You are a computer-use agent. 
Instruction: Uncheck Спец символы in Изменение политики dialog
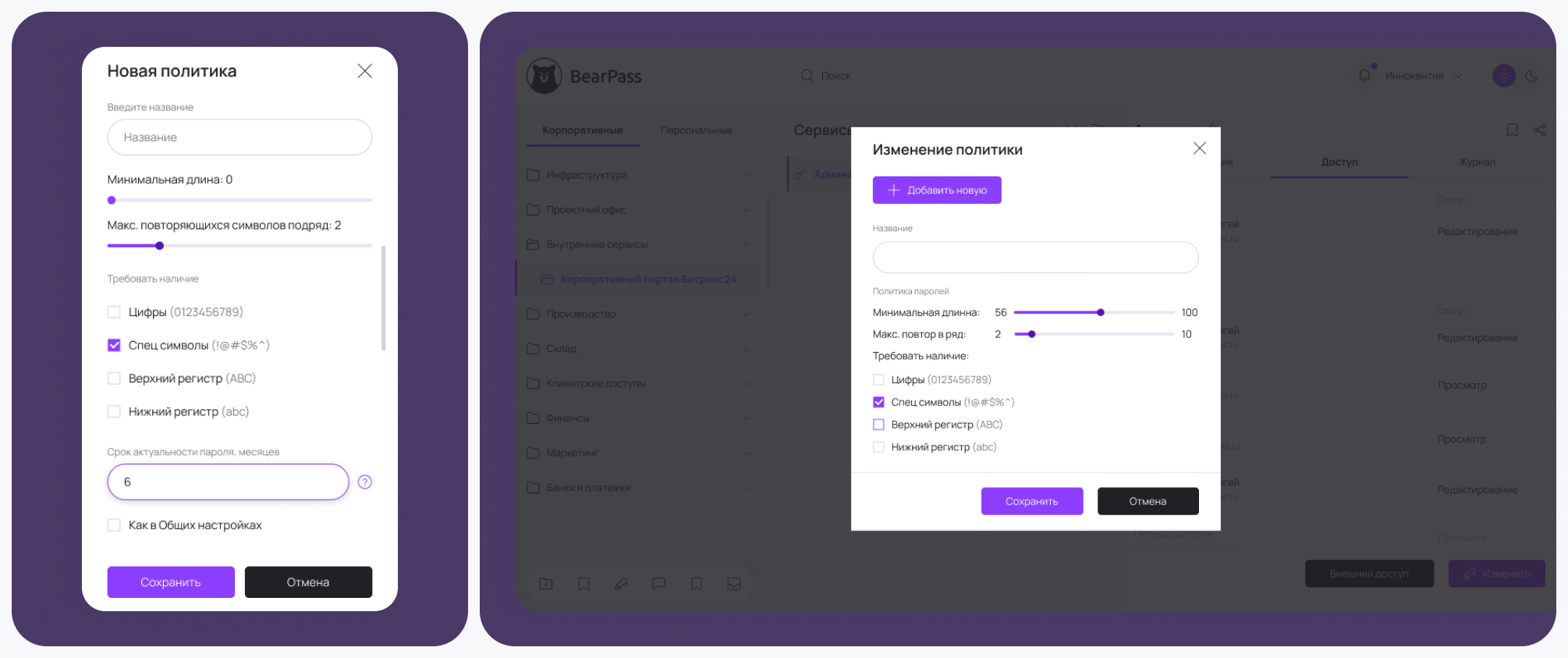(x=878, y=402)
